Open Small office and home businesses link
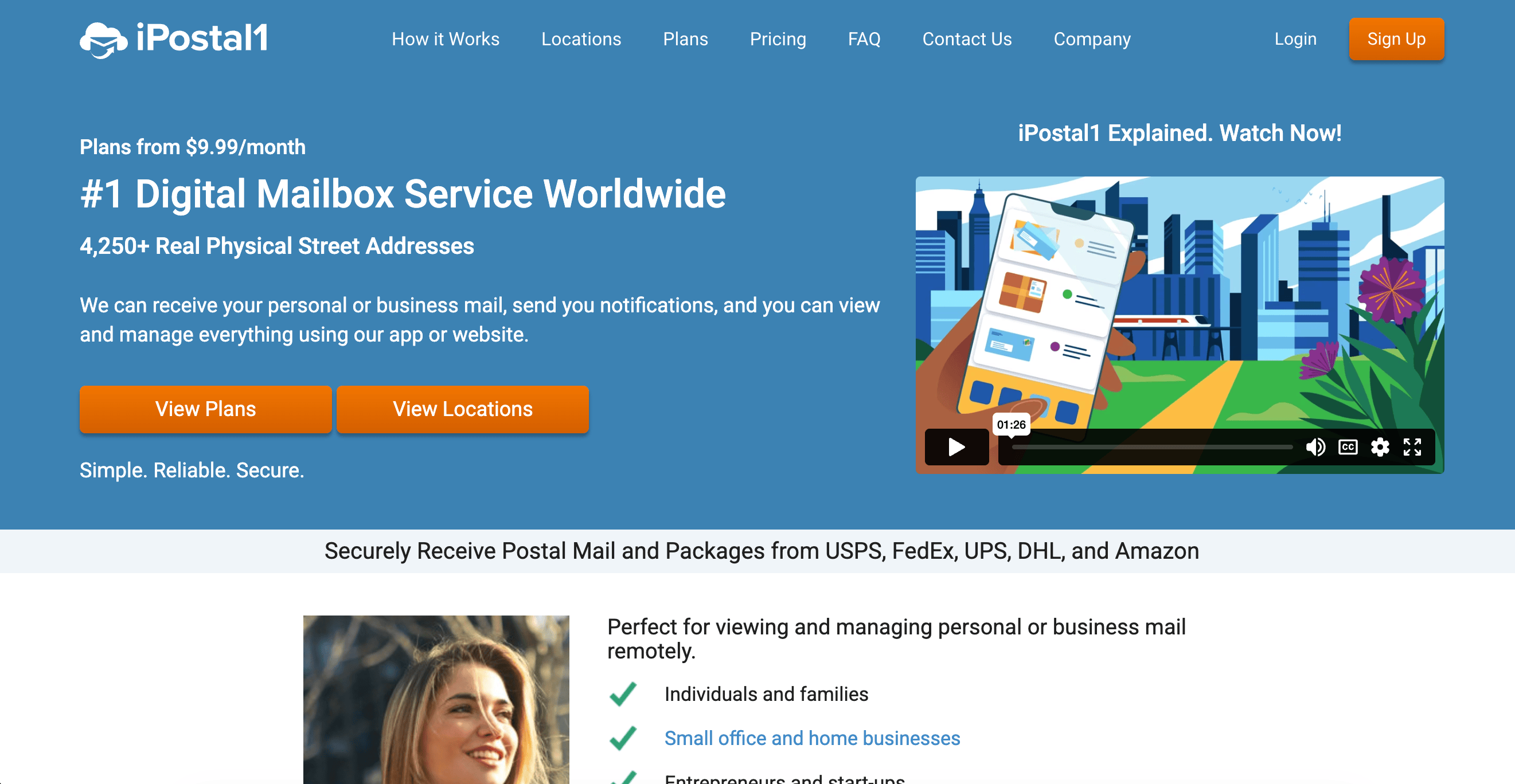The image size is (1515, 784). click(x=811, y=738)
